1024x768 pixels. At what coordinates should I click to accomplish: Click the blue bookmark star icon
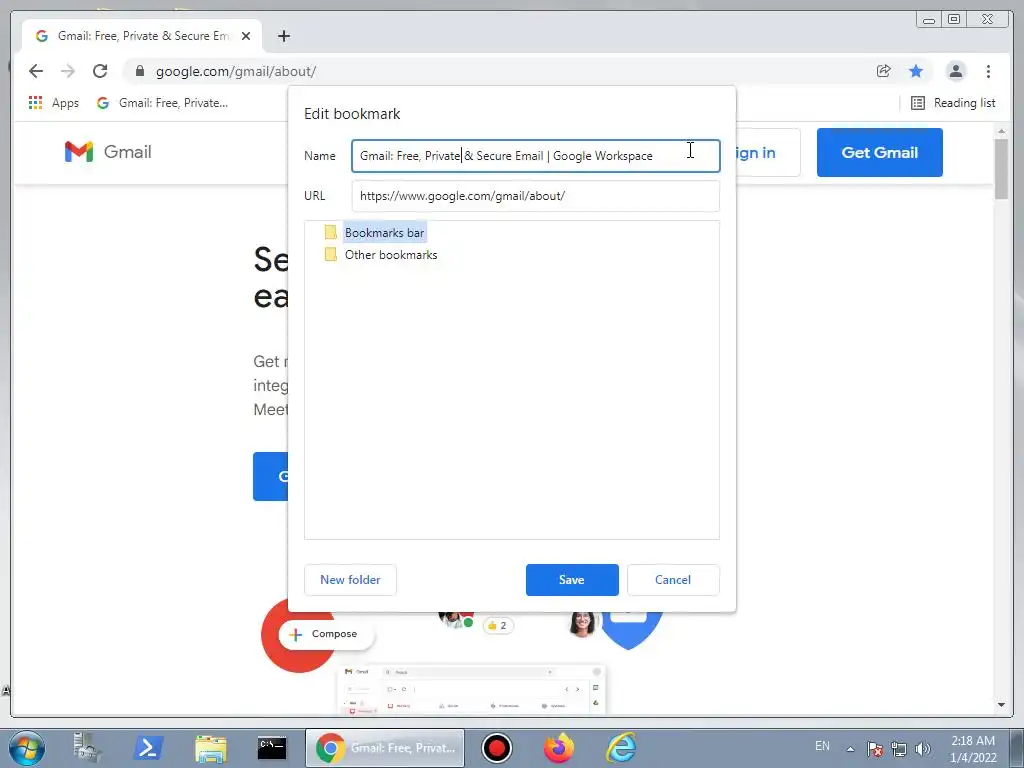tap(916, 71)
